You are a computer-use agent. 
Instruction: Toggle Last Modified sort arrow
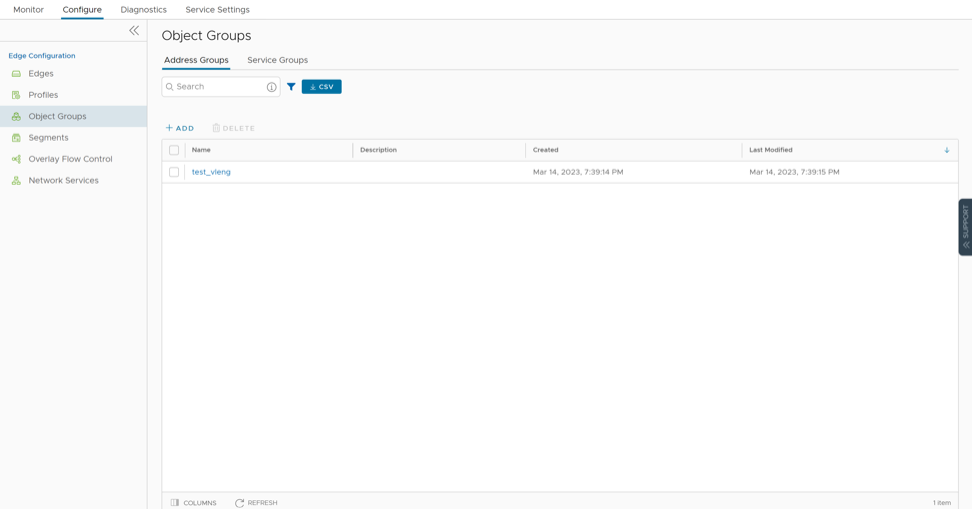pos(946,150)
